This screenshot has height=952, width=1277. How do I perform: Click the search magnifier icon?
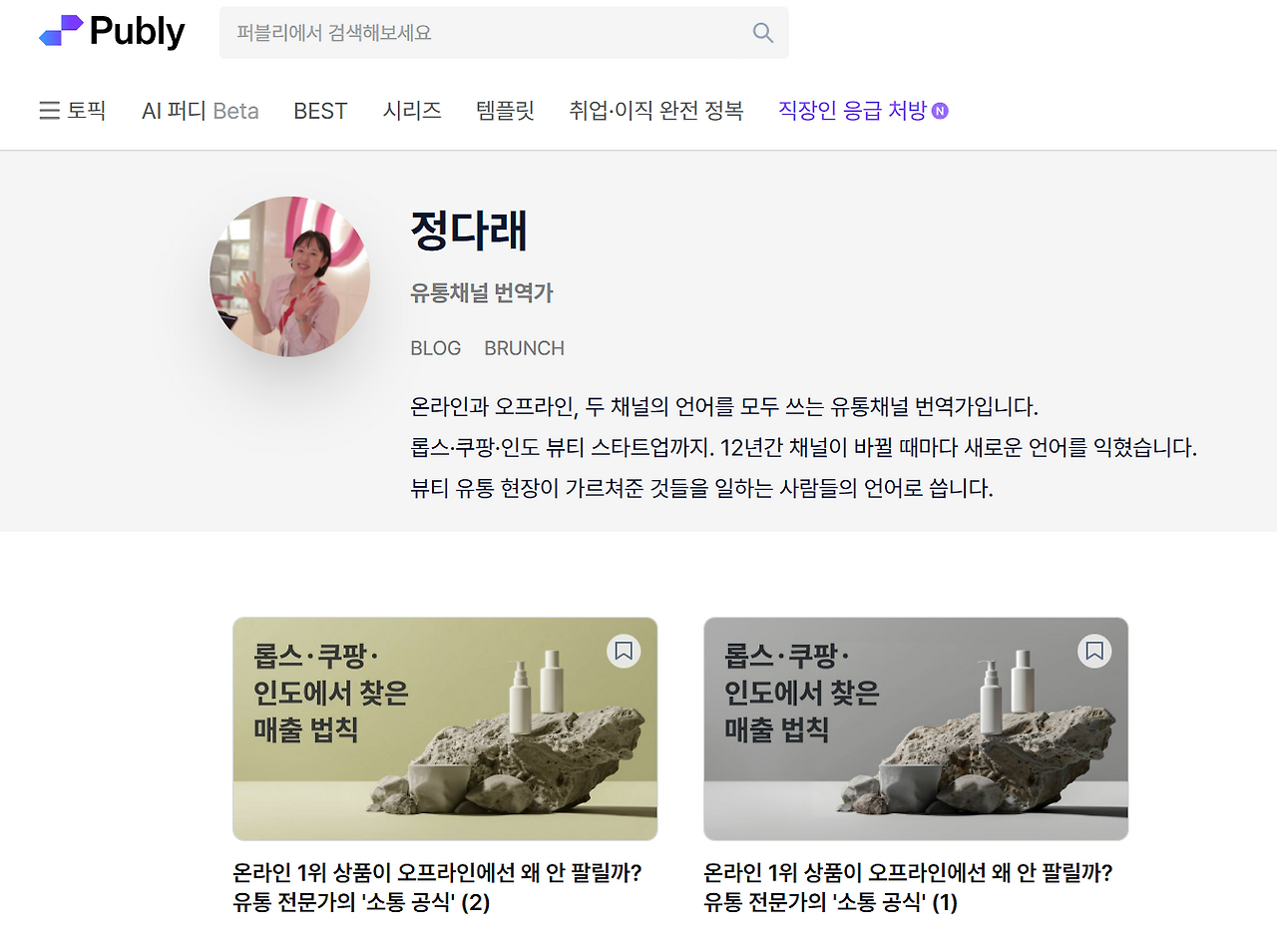tap(763, 33)
